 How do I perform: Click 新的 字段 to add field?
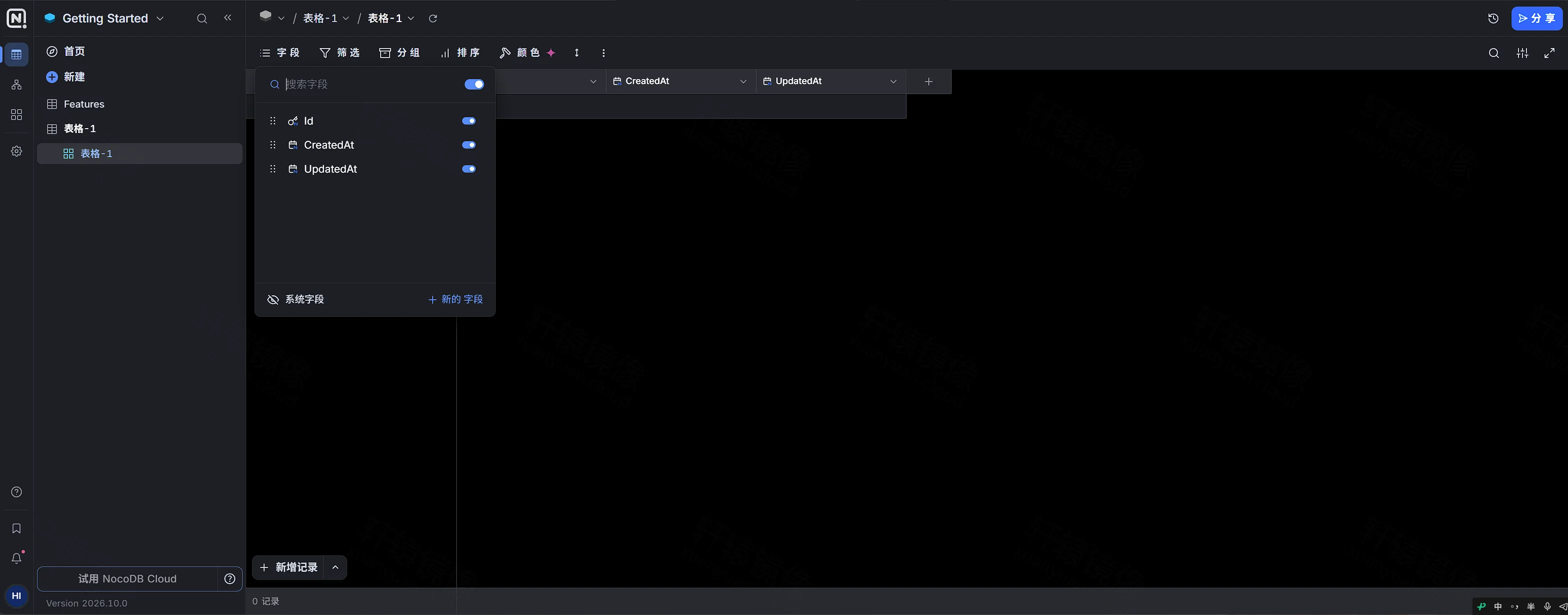(x=455, y=300)
